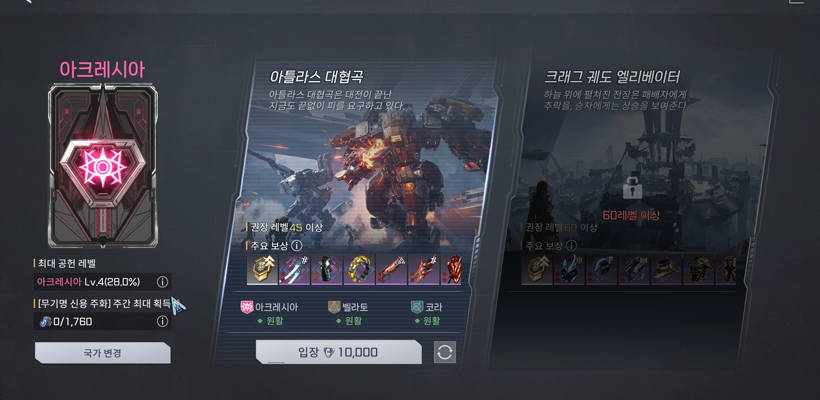Select the black green canister reward icon
The height and width of the screenshot is (400, 820).
[327, 270]
